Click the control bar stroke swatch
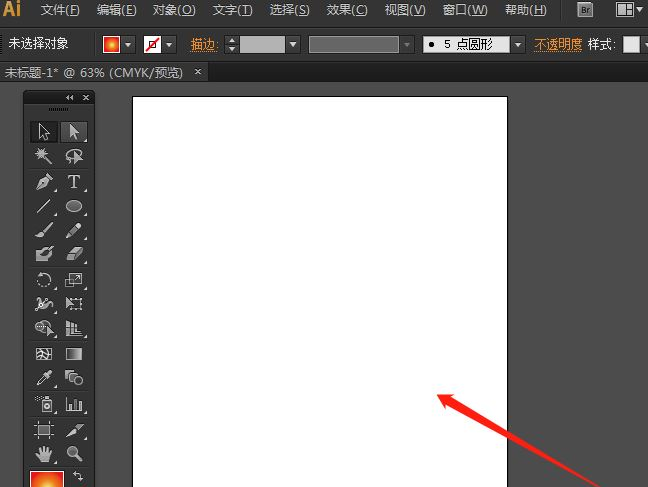Image resolution: width=648 pixels, height=487 pixels. coord(152,44)
